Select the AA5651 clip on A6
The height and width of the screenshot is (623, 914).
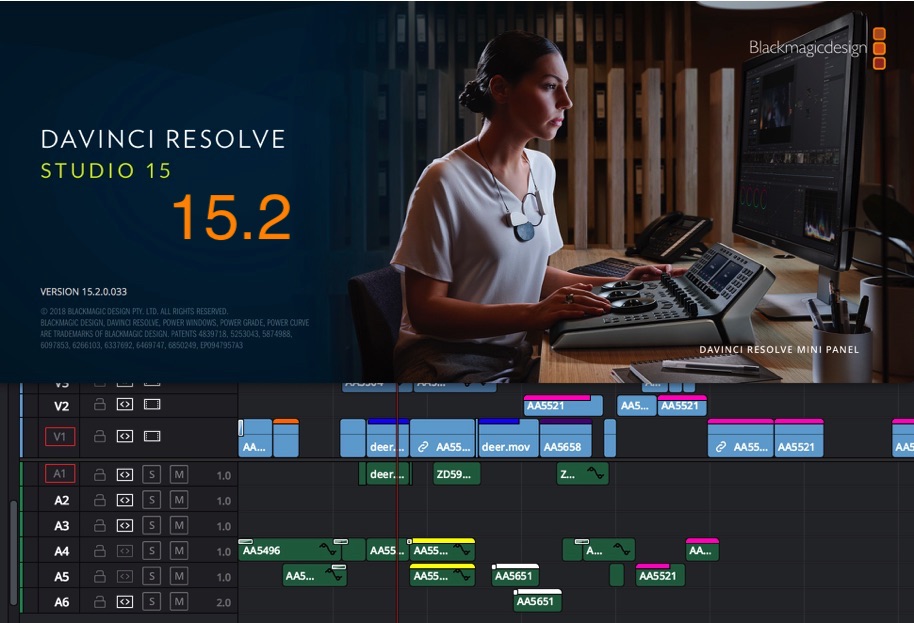coord(538,601)
